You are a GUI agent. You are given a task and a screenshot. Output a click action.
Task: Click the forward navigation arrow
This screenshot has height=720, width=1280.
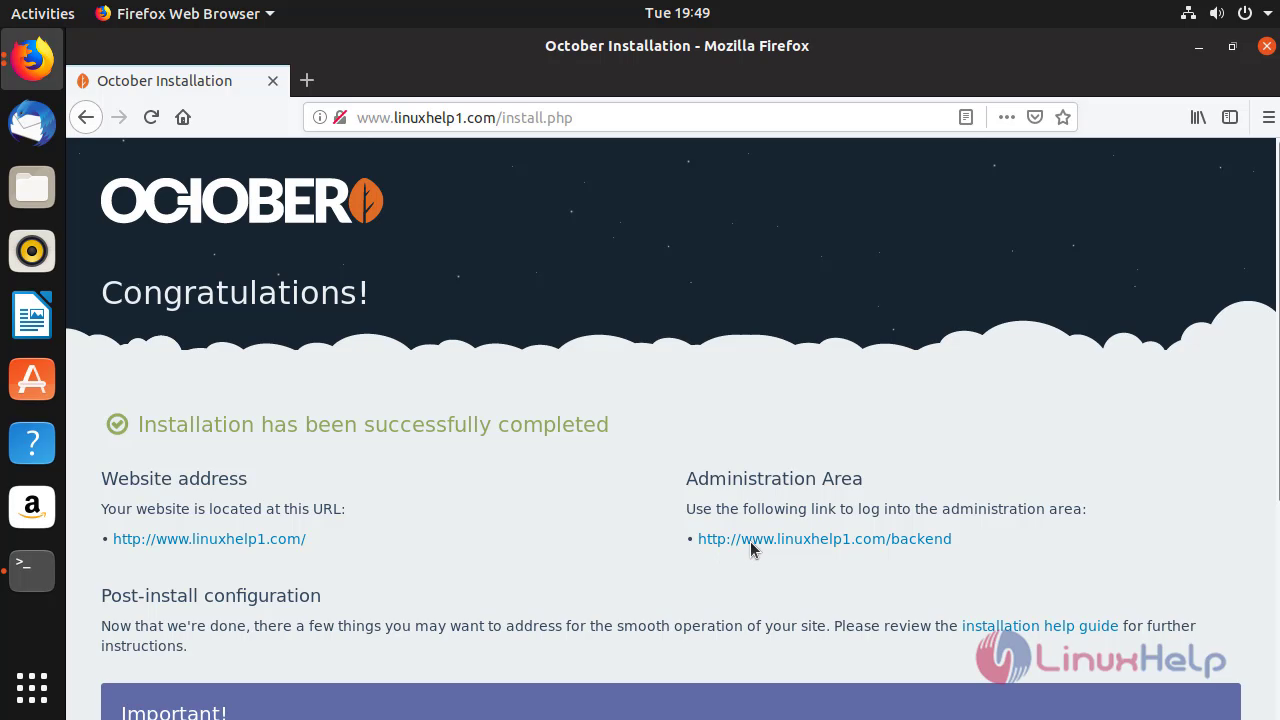click(x=119, y=117)
